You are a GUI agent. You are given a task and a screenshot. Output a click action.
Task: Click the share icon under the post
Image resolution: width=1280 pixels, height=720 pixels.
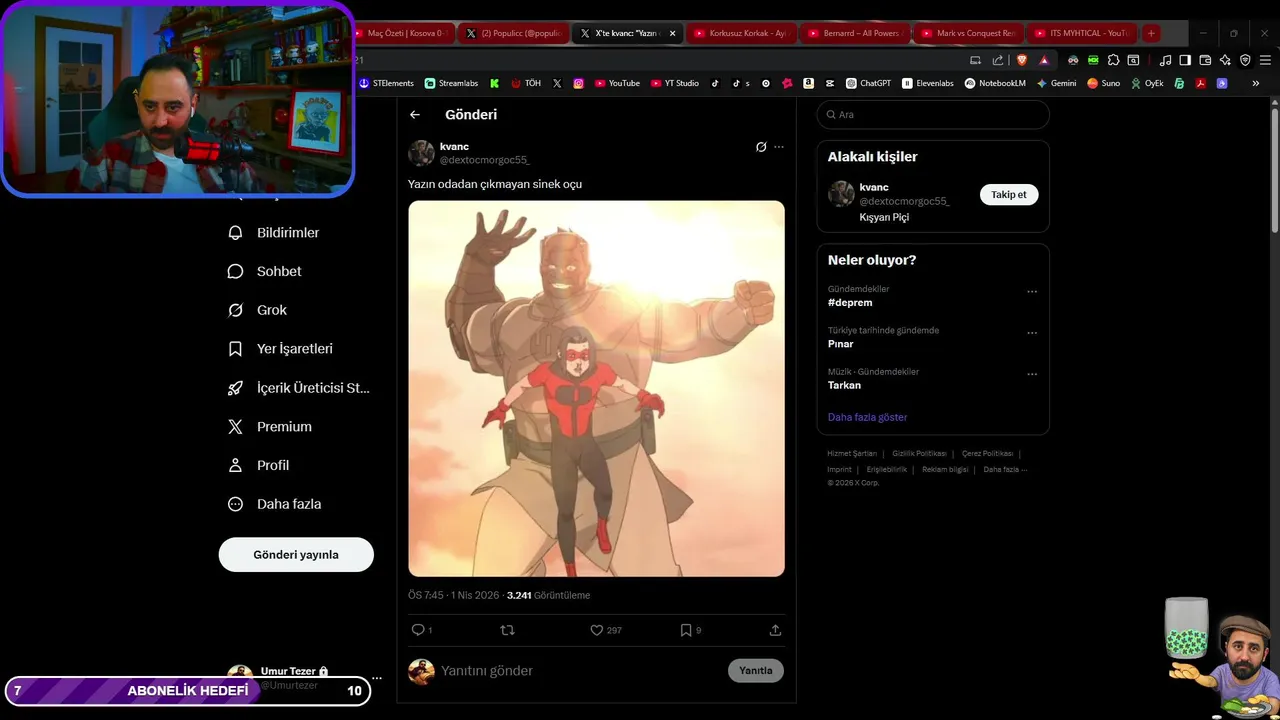(775, 630)
